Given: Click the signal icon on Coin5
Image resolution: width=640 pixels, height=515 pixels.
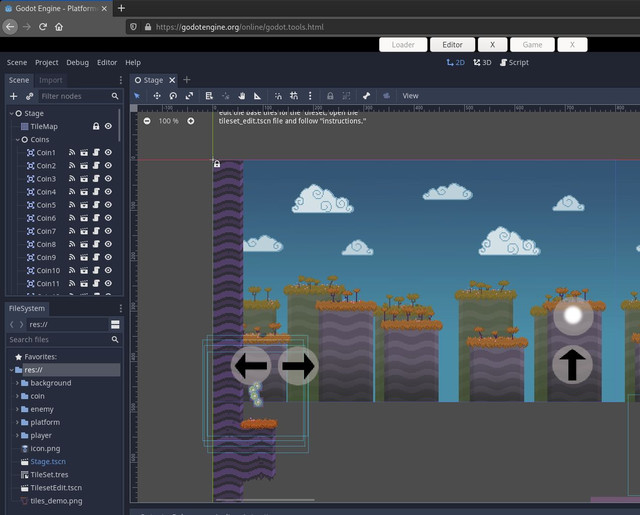Looking at the screenshot, I should pyautogui.click(x=72, y=205).
